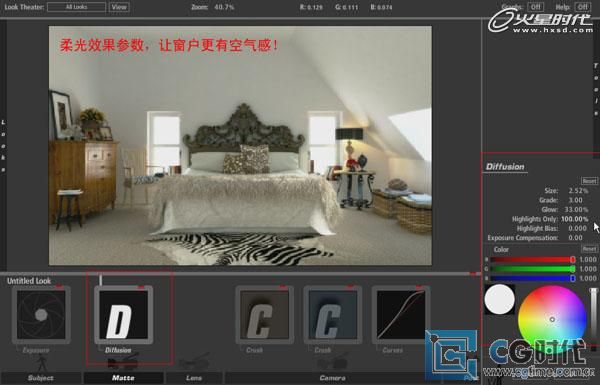
Task: Select the Curves tool thumbnail
Action: (x=401, y=315)
